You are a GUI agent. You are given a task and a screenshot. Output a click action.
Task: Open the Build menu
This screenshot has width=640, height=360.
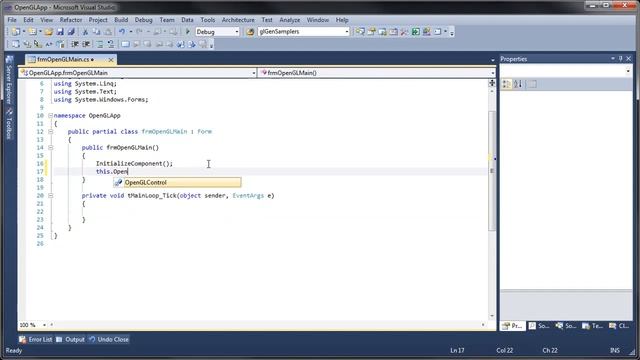pos(121,20)
